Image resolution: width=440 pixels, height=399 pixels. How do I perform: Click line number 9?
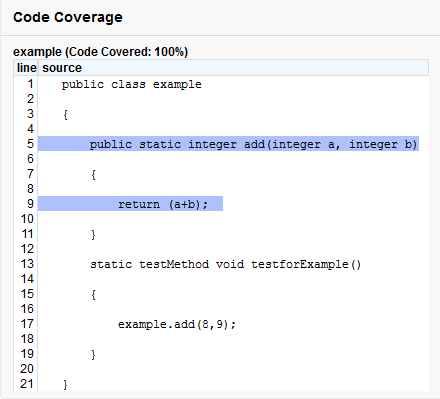click(x=30, y=204)
